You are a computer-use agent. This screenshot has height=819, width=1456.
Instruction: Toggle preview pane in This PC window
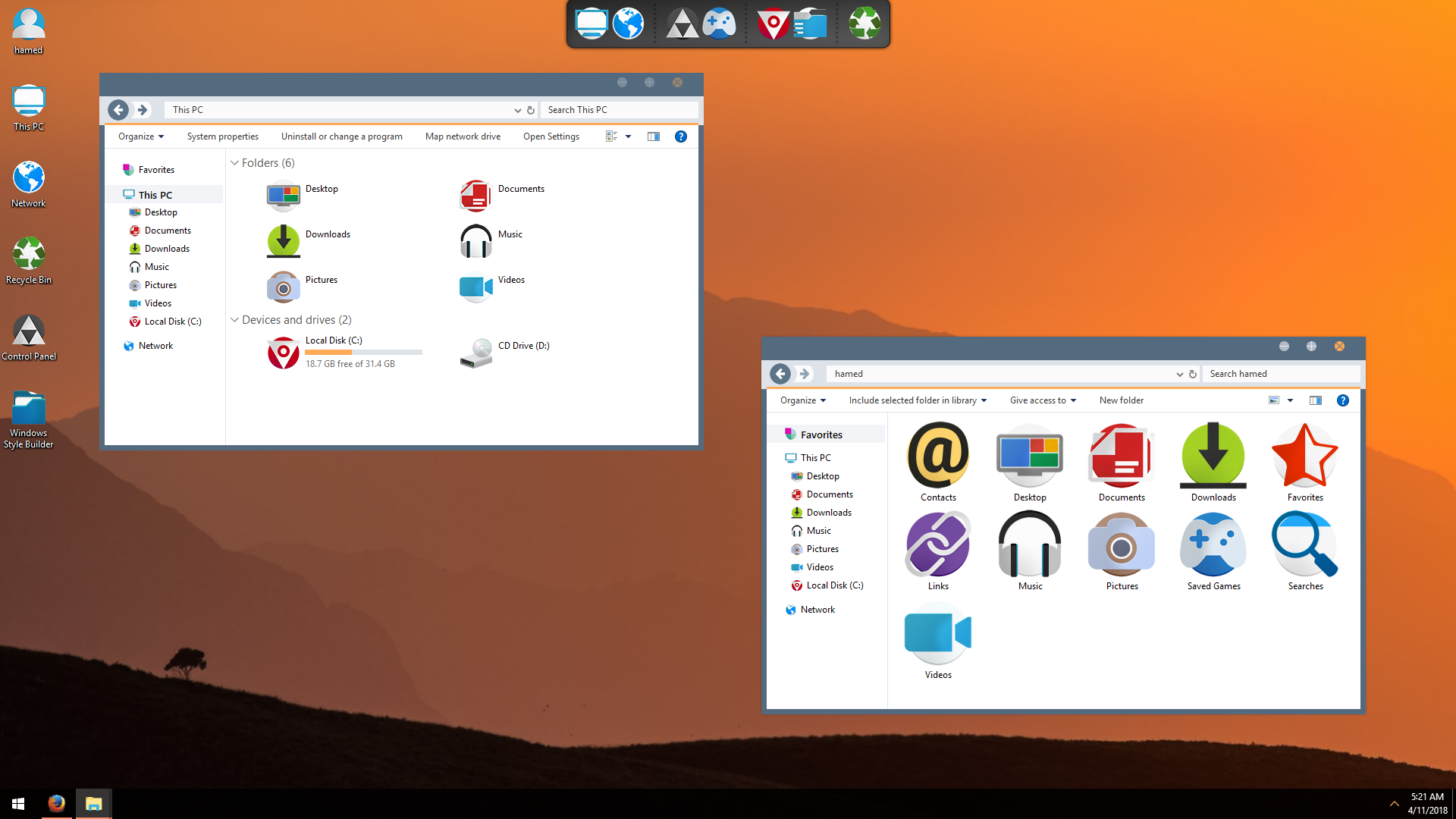click(x=653, y=136)
